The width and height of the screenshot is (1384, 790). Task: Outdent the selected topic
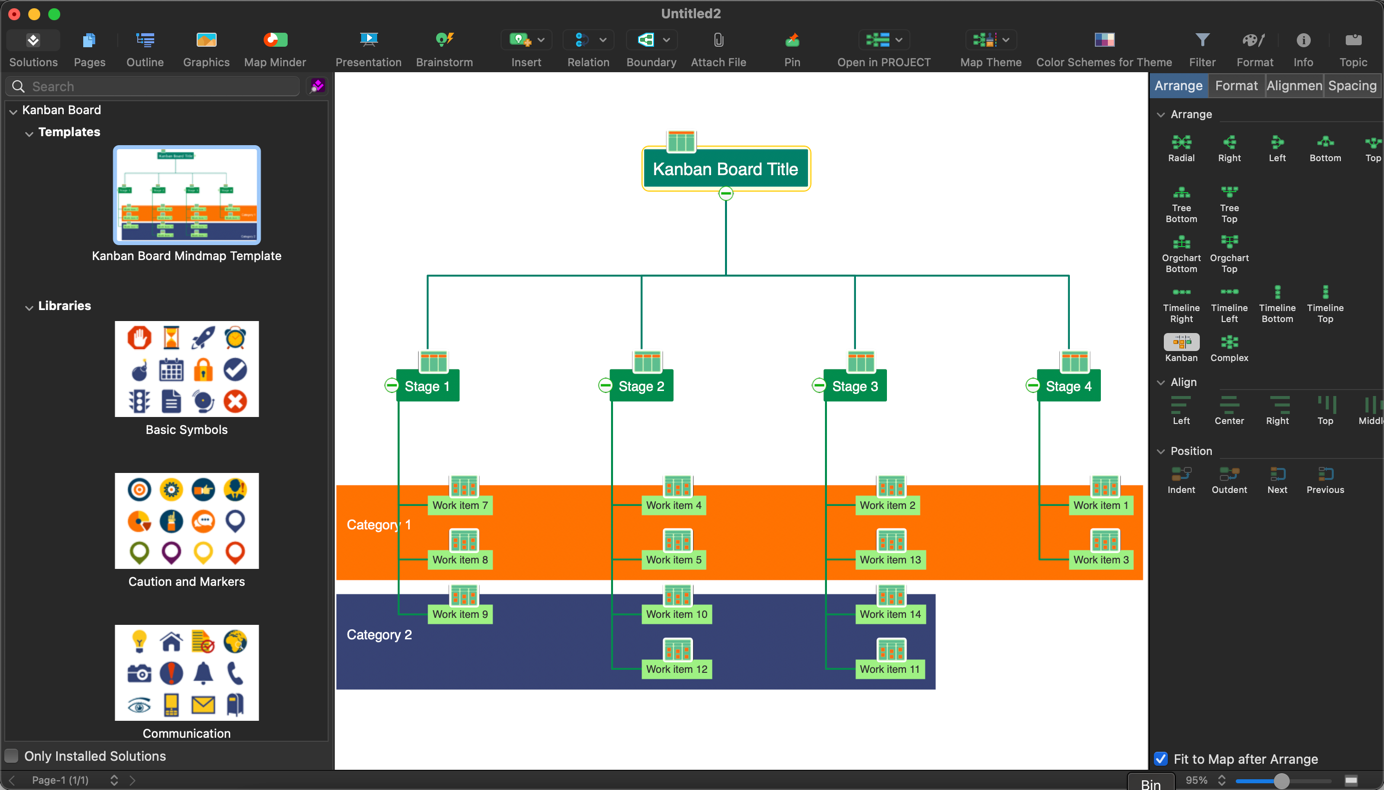(x=1229, y=480)
